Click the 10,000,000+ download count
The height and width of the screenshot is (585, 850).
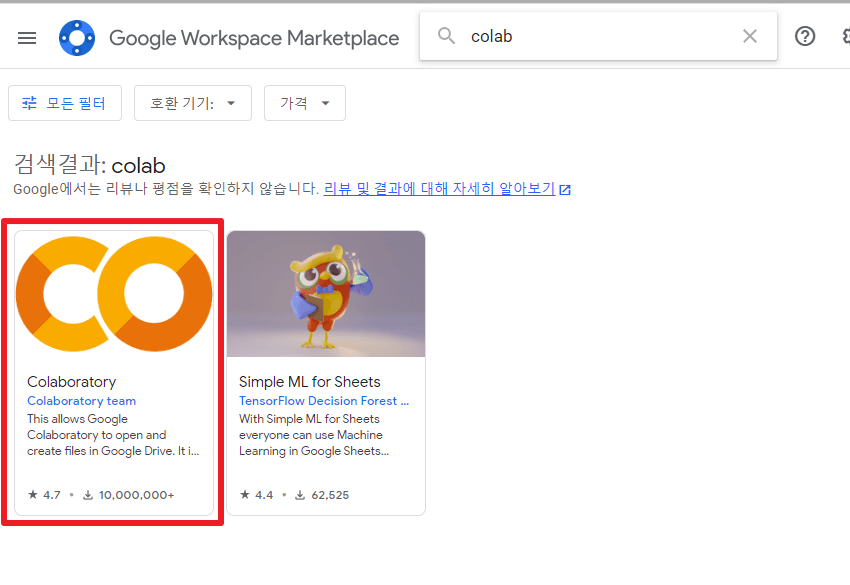[128, 495]
